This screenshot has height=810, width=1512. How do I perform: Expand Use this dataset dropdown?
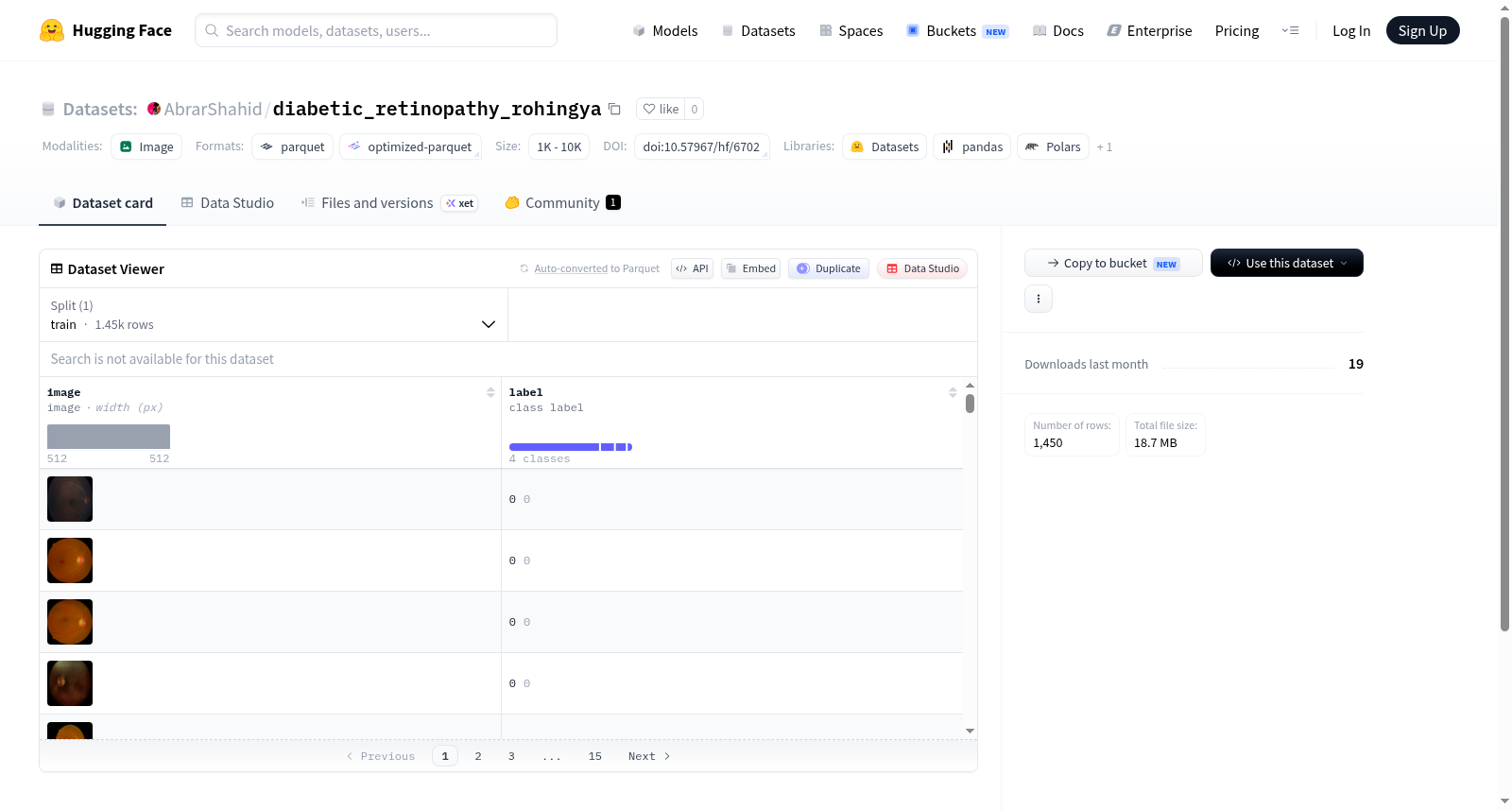(1286, 263)
